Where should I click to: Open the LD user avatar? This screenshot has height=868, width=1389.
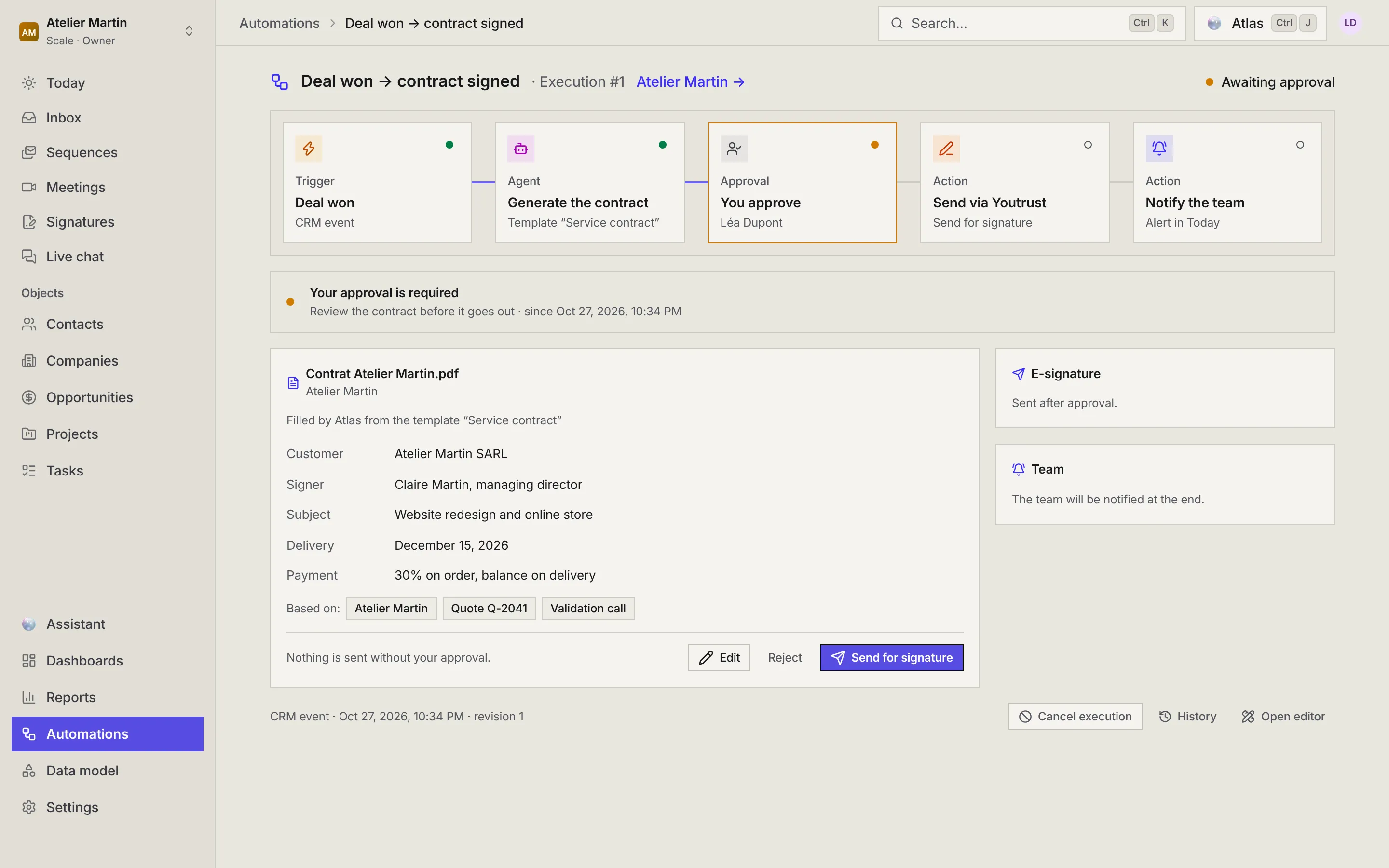coord(1350,23)
